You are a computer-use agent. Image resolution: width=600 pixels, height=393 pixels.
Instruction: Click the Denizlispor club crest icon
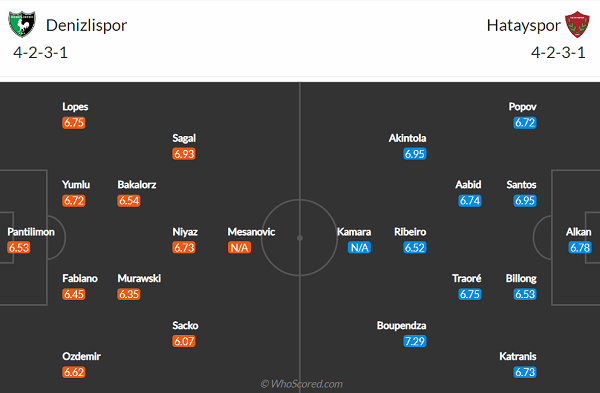(22, 24)
